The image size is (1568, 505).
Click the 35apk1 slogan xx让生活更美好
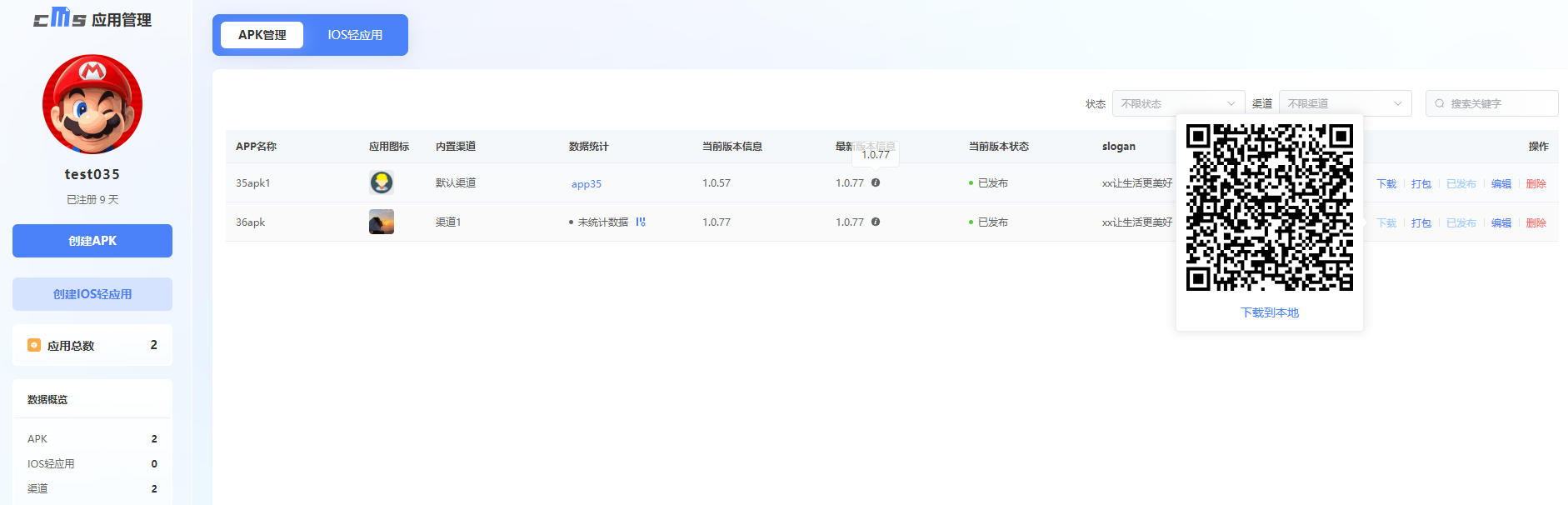pyautogui.click(x=1137, y=182)
